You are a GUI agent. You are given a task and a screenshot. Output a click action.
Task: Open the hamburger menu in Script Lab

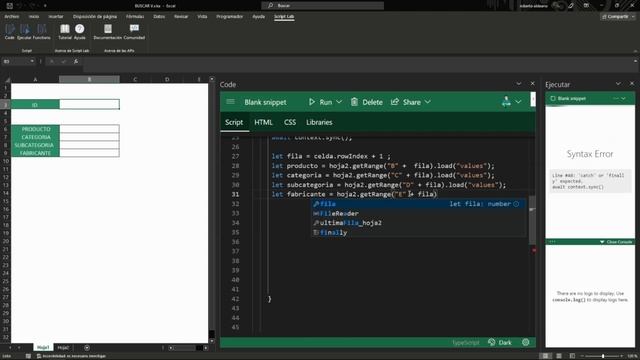230,102
